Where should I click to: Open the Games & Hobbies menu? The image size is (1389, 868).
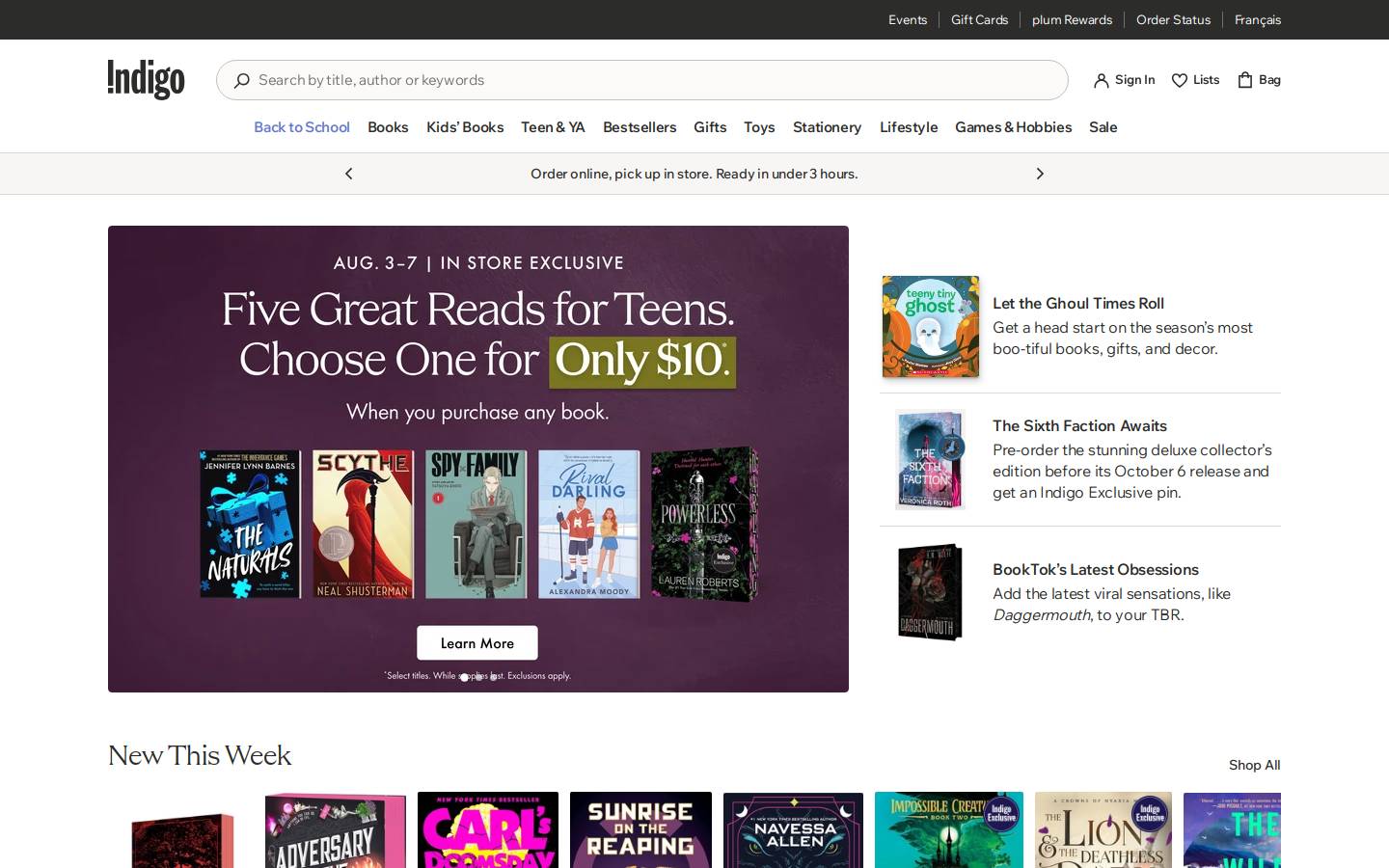point(1013,127)
